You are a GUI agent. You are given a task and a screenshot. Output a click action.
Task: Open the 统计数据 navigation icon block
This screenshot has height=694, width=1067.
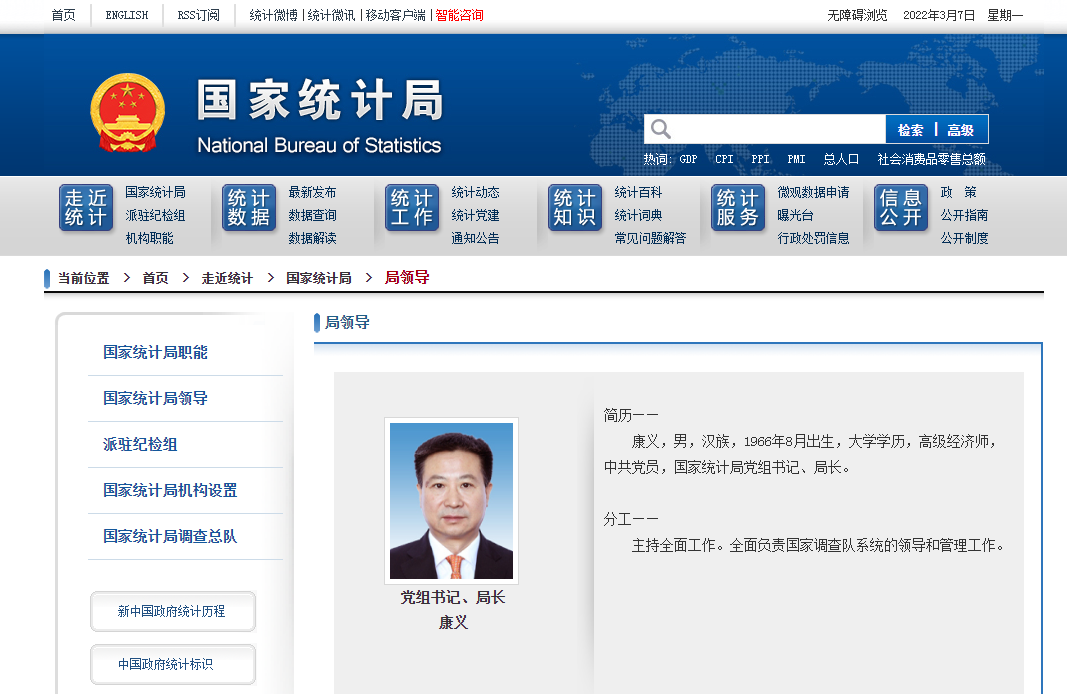tap(249, 208)
